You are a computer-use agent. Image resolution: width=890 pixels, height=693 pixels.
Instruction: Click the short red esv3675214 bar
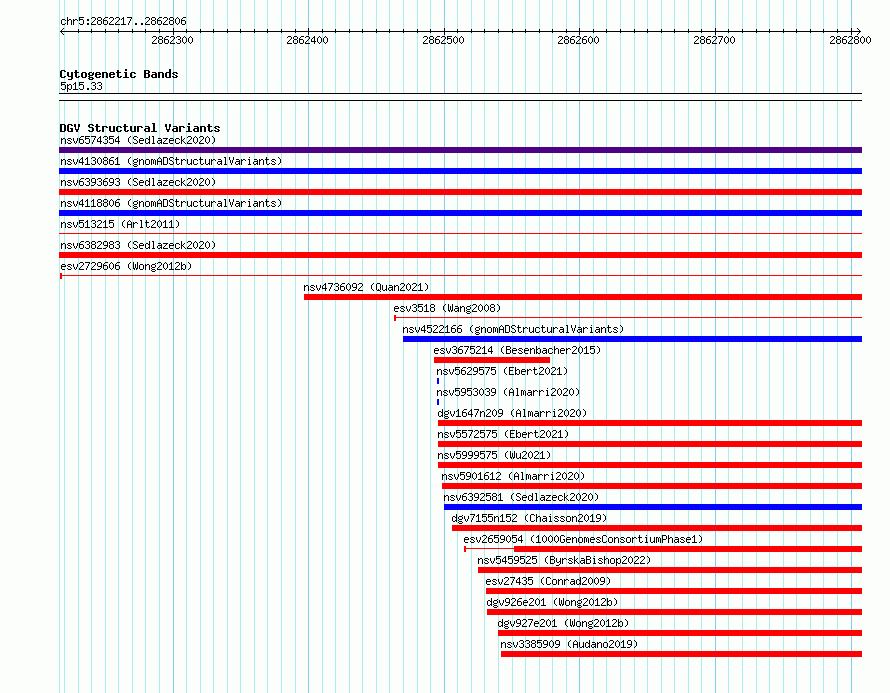click(x=492, y=360)
